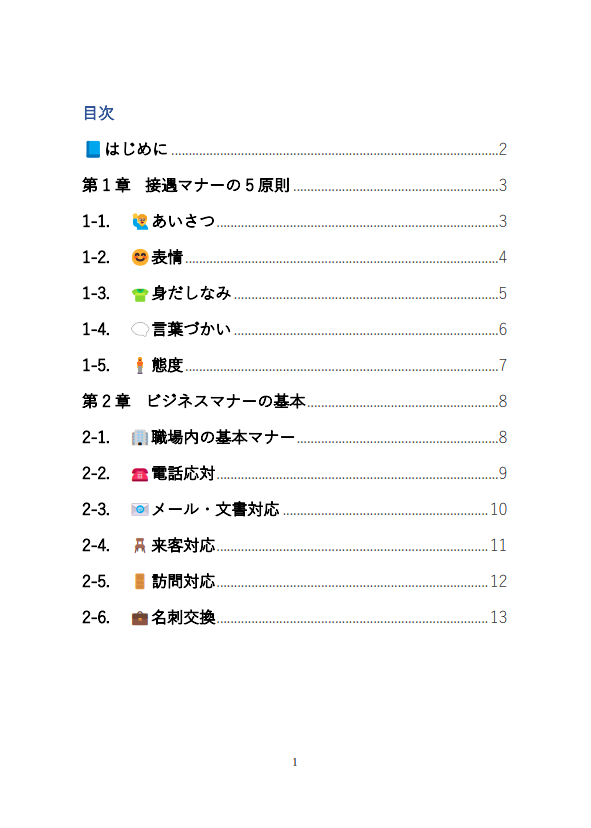The image size is (591, 828).
Task: Click the footer page number 1
Action: (295, 762)
